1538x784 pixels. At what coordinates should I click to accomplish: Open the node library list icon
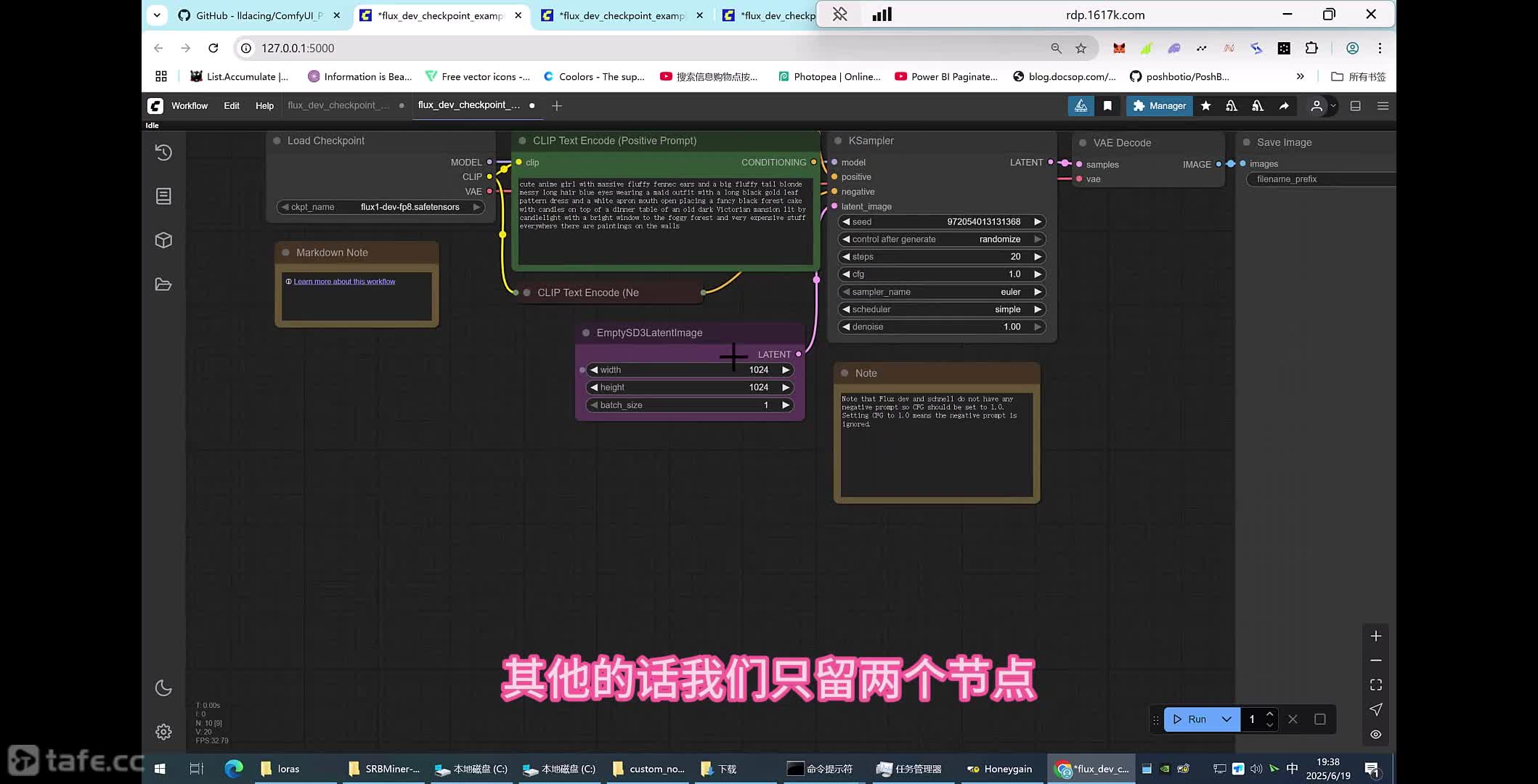pyautogui.click(x=163, y=196)
